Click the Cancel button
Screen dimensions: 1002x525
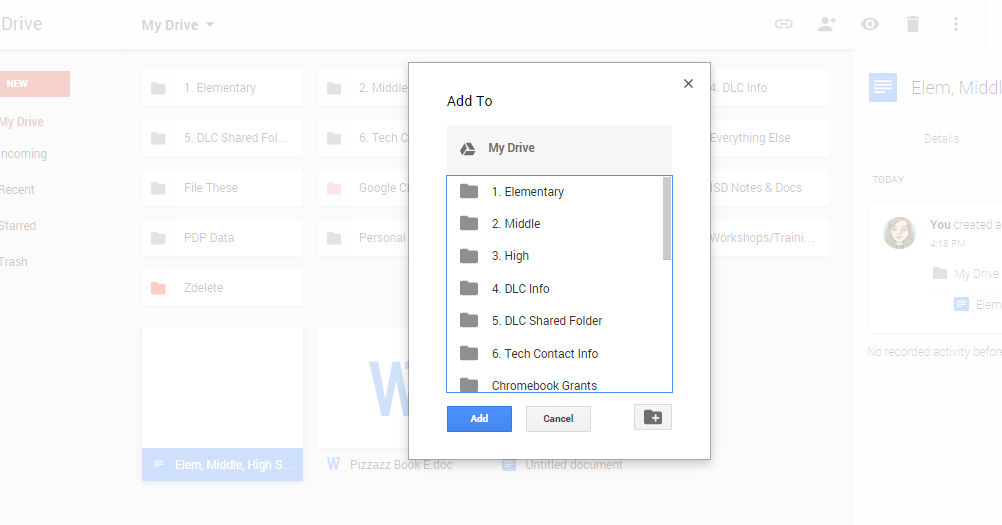(558, 418)
